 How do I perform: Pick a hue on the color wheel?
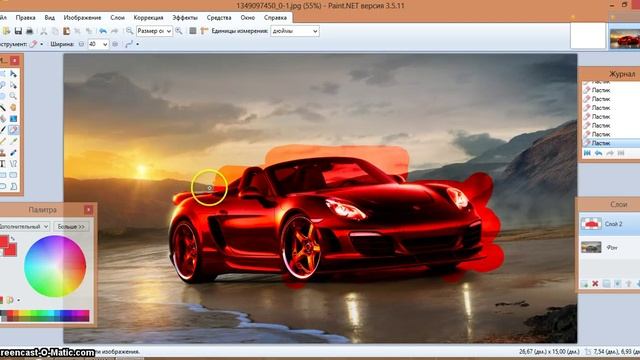coord(55,266)
